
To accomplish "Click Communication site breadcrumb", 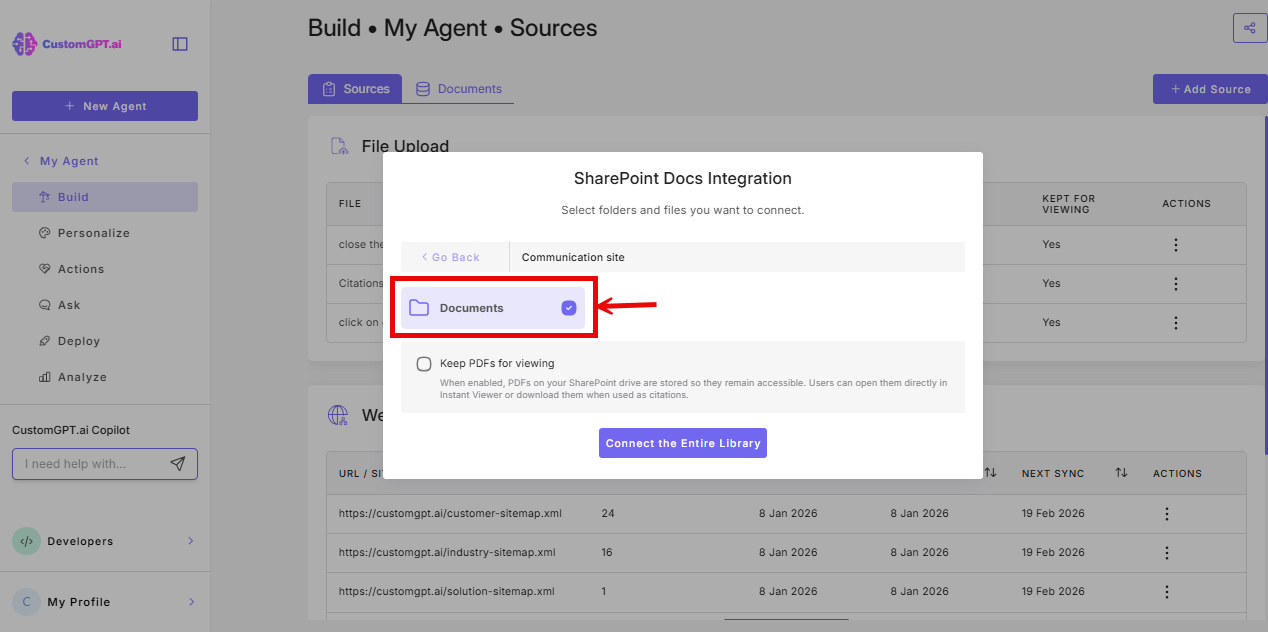I will tap(573, 257).
